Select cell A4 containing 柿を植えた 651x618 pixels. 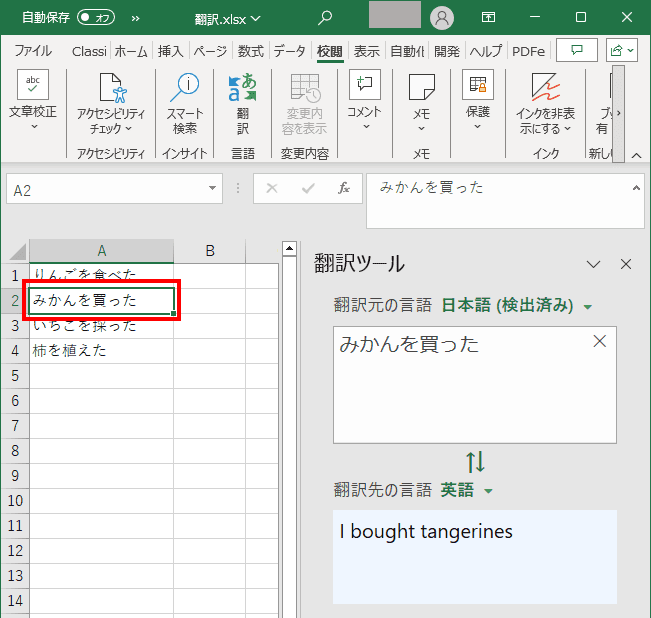click(101, 351)
